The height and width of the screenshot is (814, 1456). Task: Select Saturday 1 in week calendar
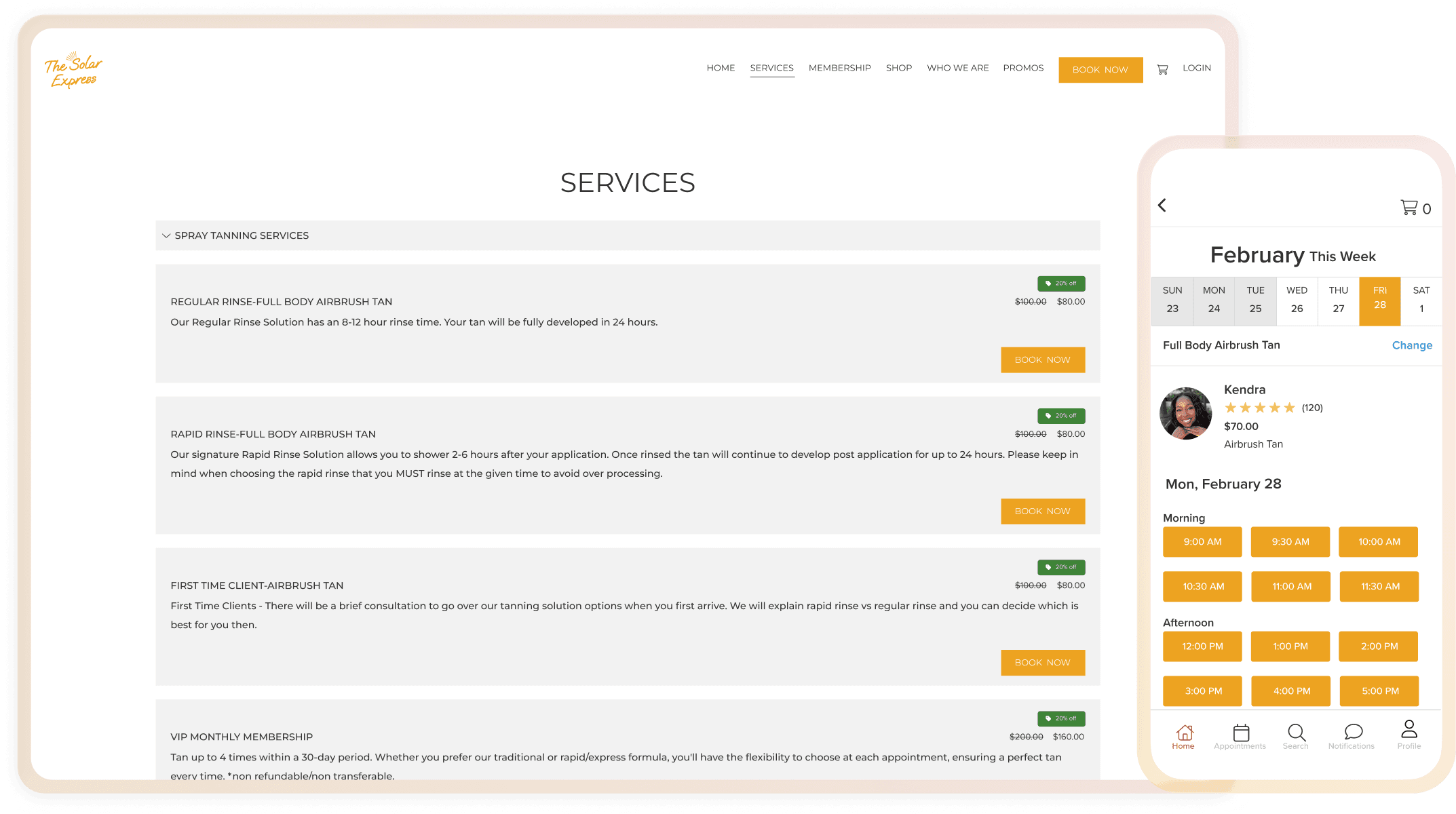1421,300
